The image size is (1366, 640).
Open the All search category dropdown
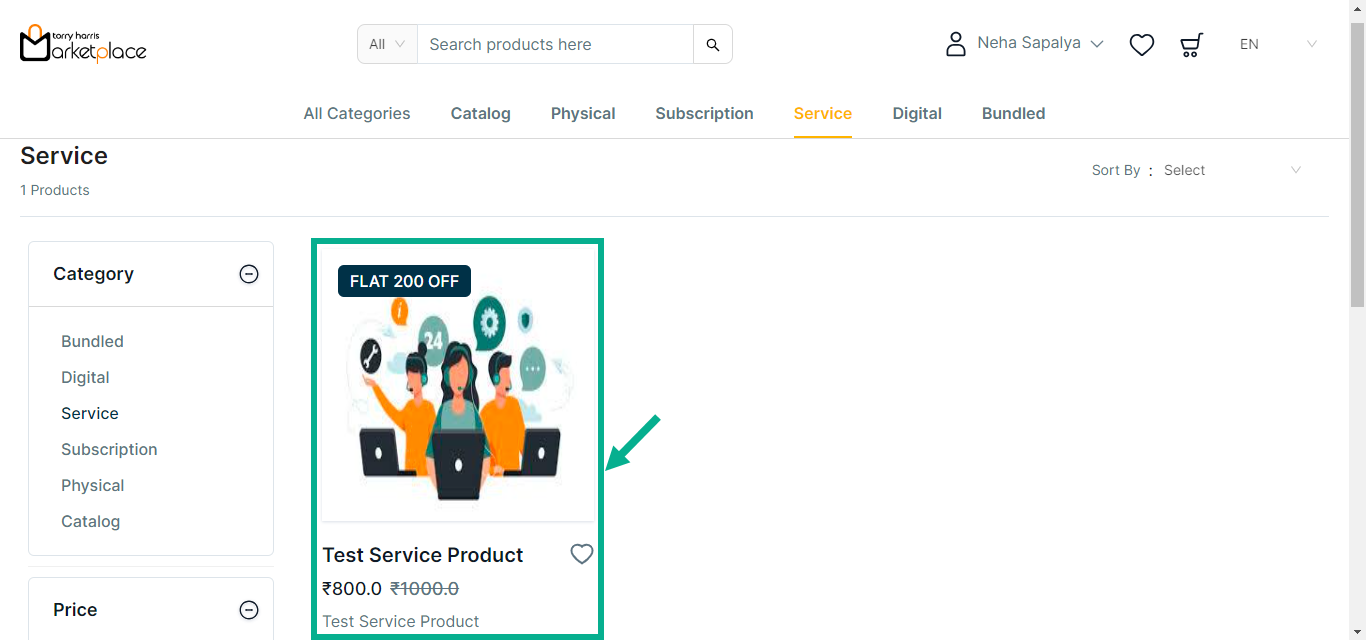tap(387, 44)
